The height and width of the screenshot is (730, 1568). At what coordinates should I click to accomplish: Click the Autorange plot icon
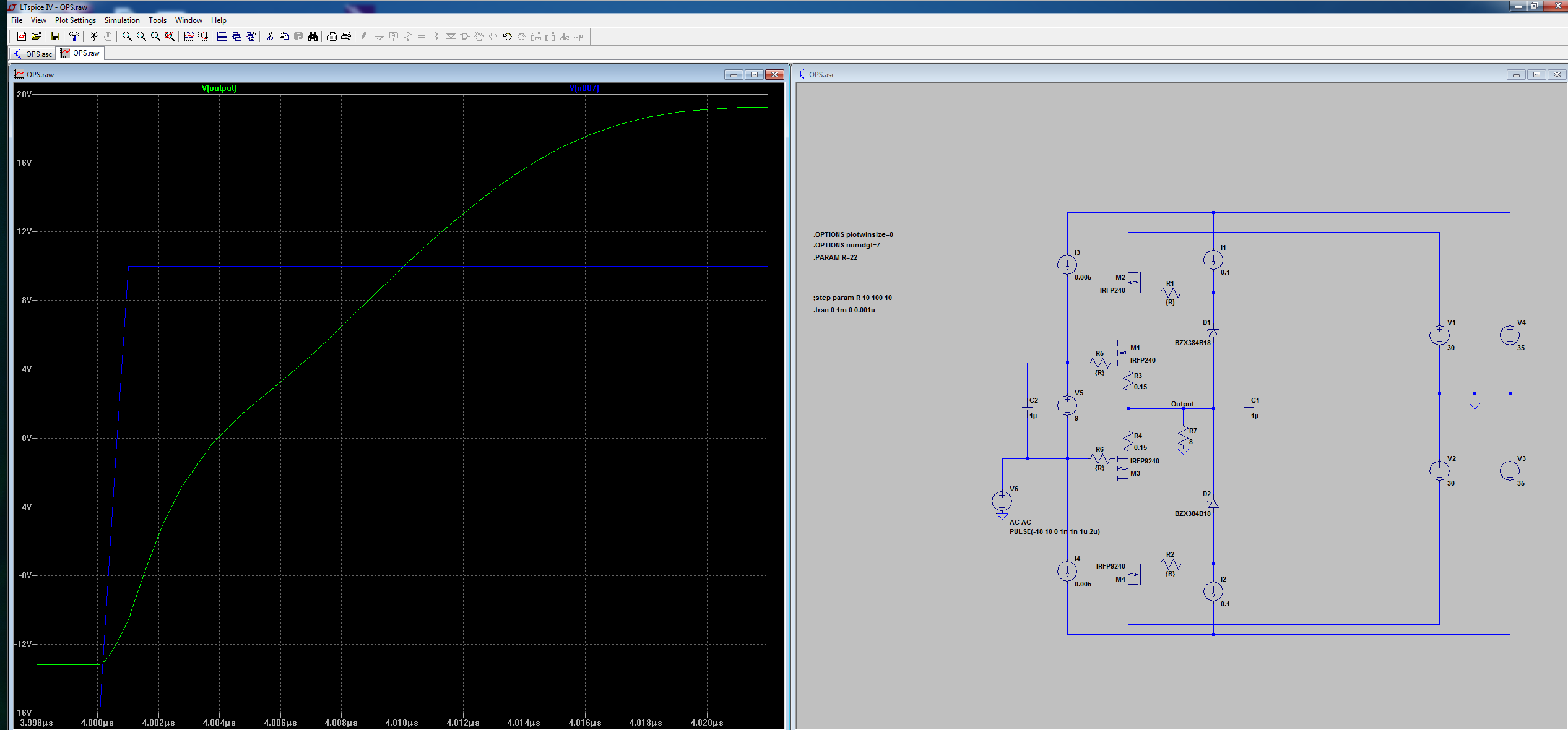(x=203, y=36)
